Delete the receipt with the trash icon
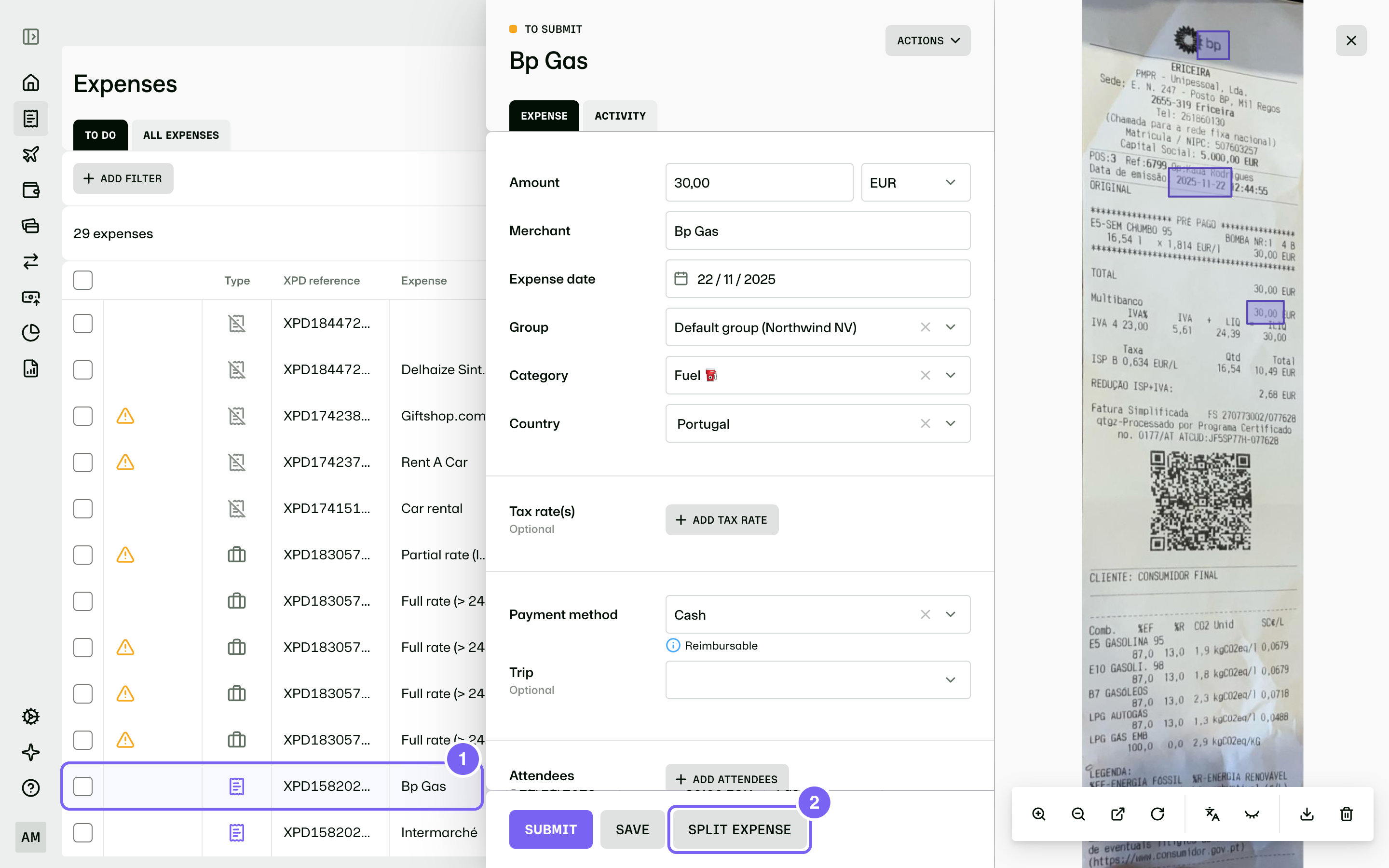1389x868 pixels. coord(1347,814)
